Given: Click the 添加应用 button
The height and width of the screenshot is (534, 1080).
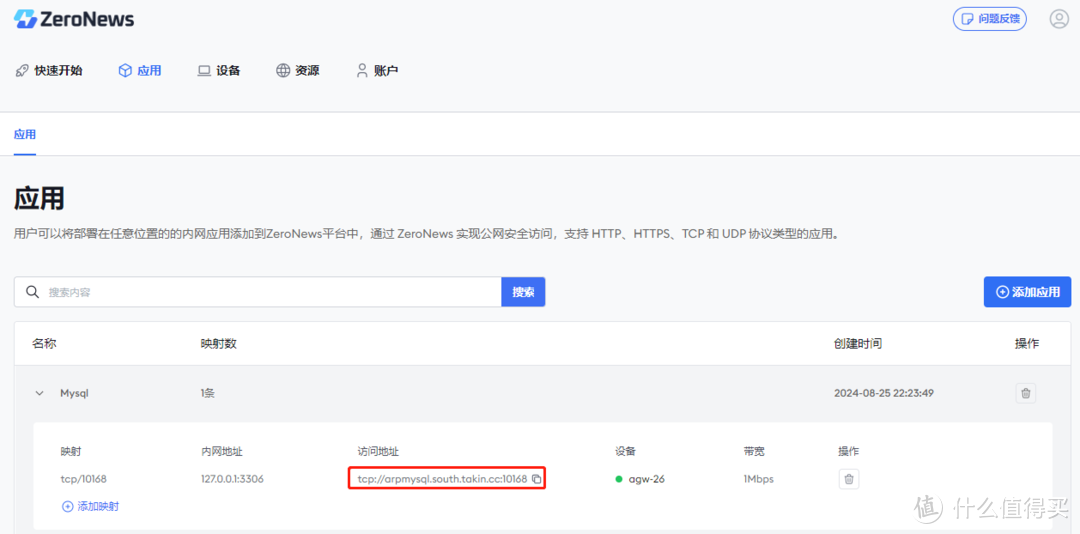Looking at the screenshot, I should (1028, 292).
